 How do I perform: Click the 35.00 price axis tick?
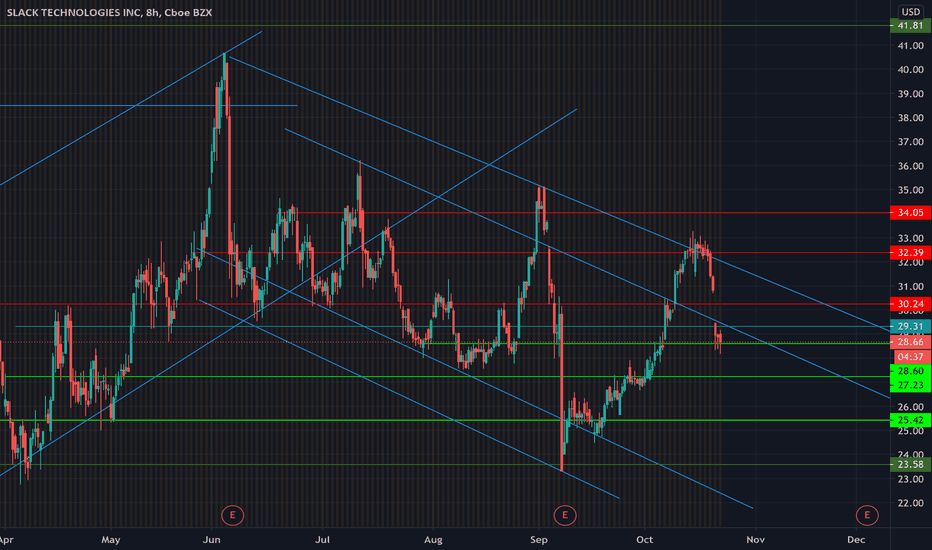point(911,190)
